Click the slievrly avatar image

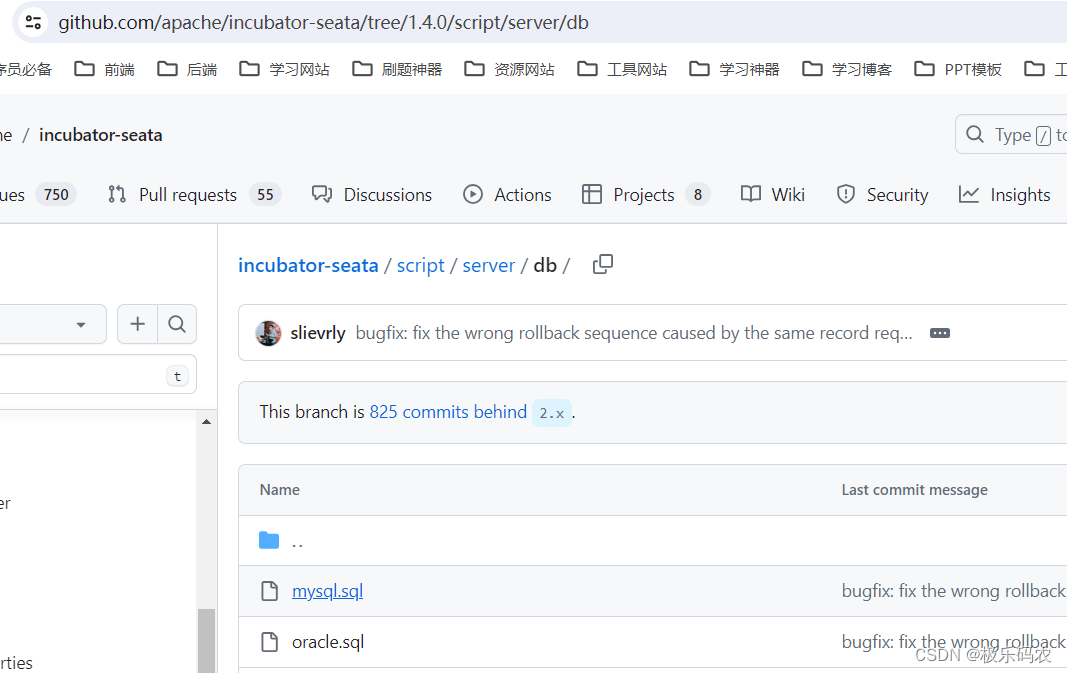click(x=268, y=333)
